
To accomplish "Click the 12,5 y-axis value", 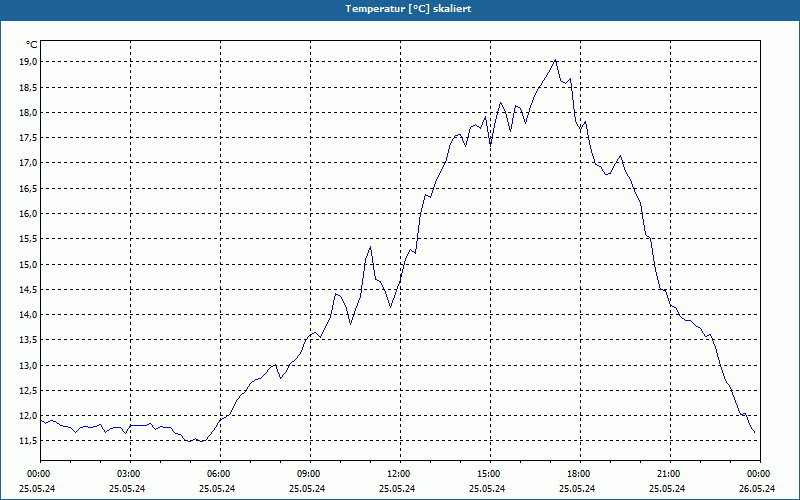I will click(x=29, y=391).
